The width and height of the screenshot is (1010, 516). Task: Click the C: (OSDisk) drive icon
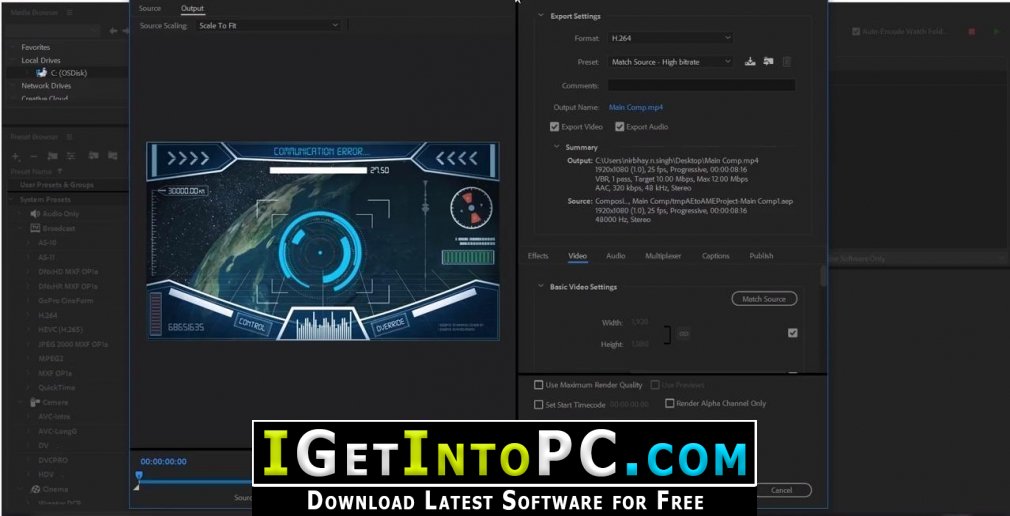pyautogui.click(x=41, y=73)
